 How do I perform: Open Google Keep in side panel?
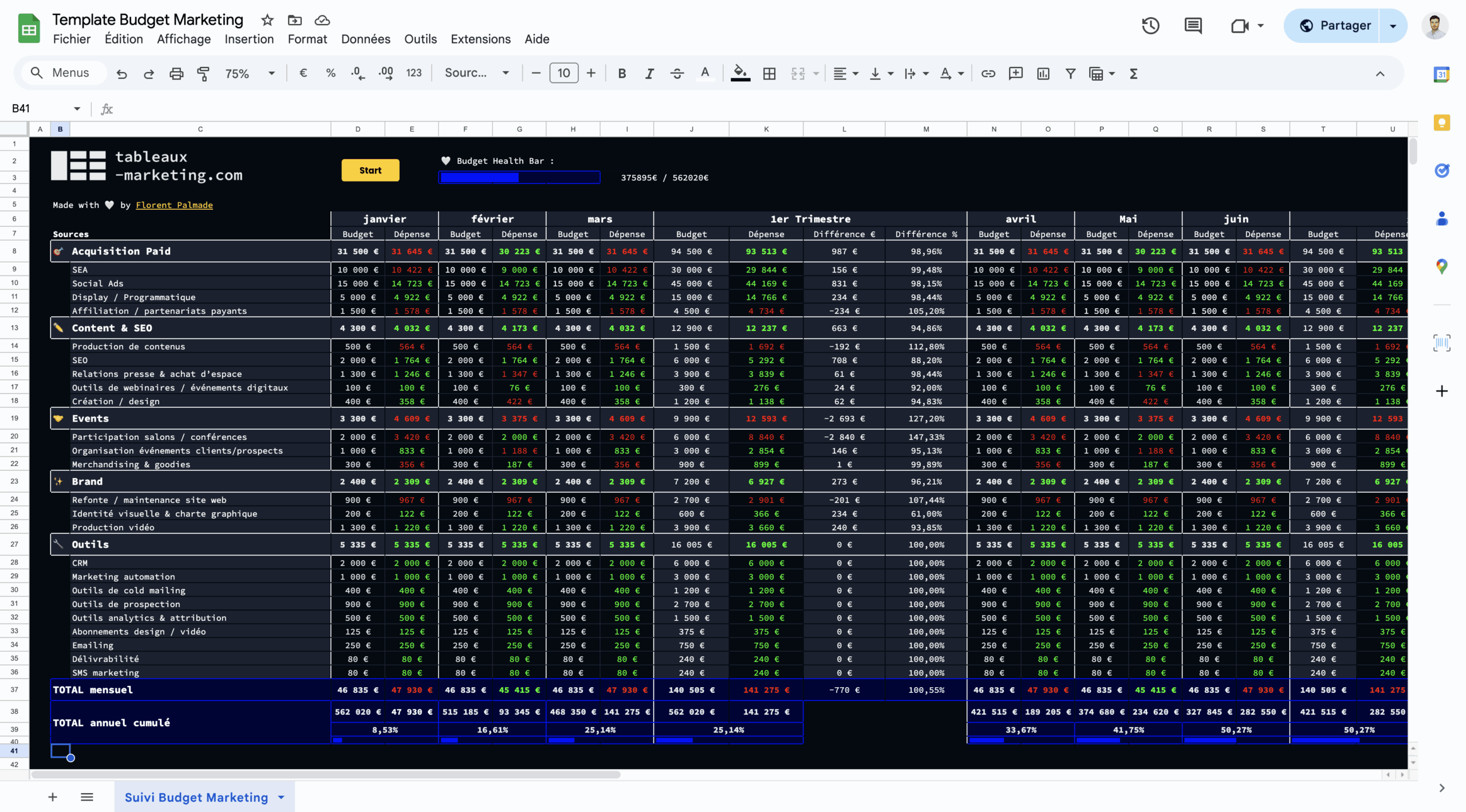click(1441, 123)
